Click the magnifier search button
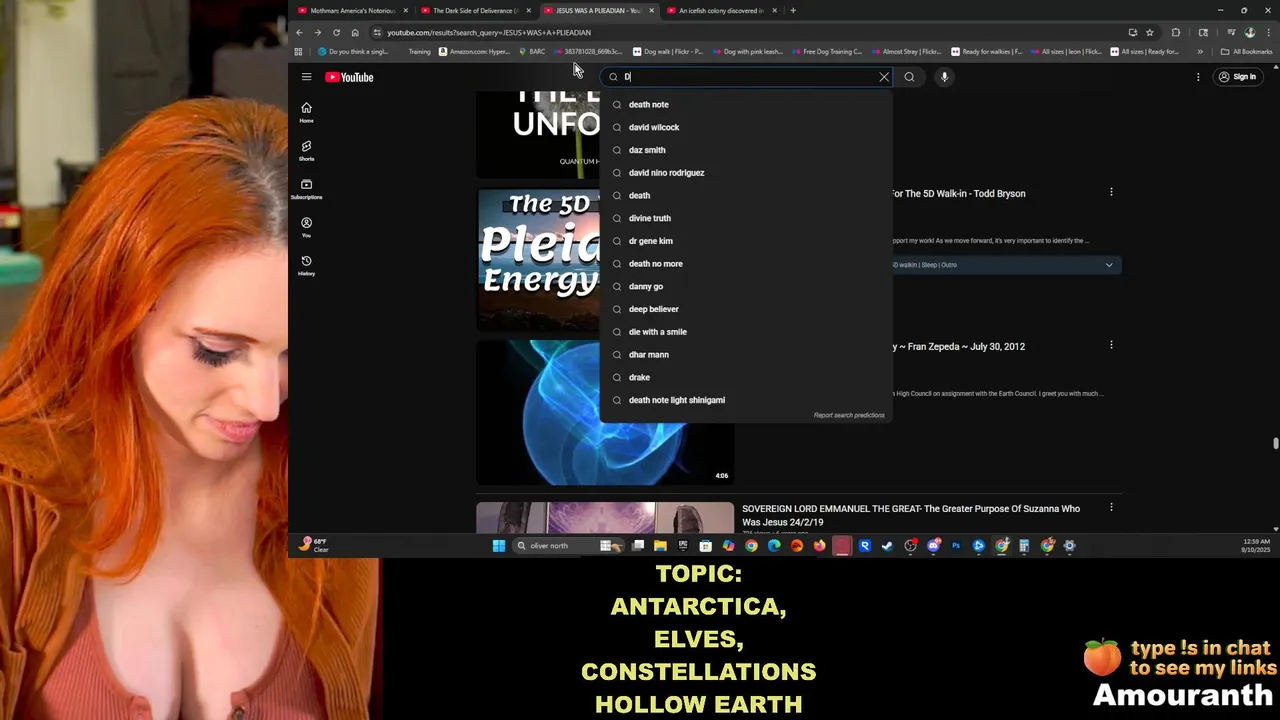 click(x=909, y=77)
